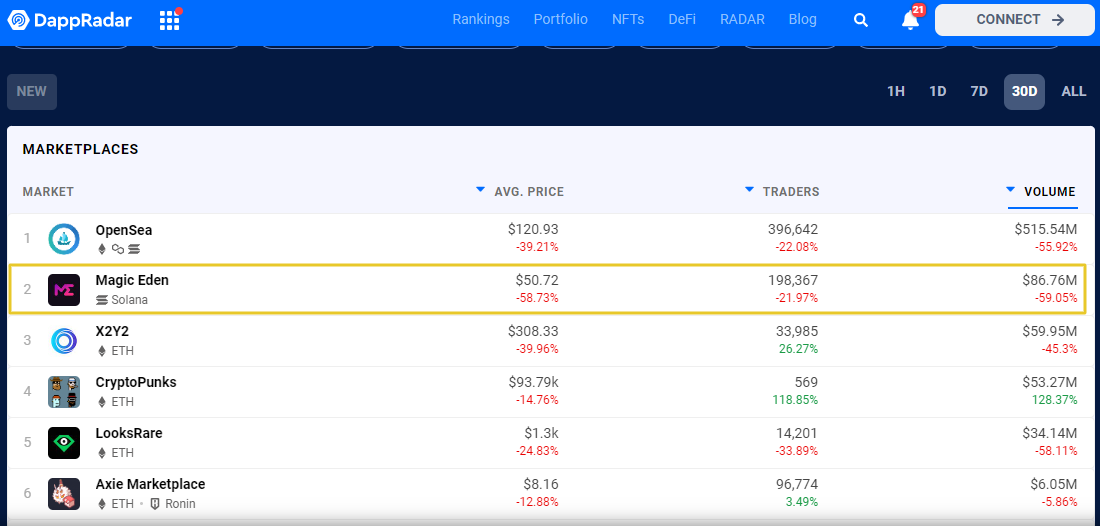Click the $515.54M volume value
This screenshot has width=1100, height=527.
click(x=1045, y=229)
